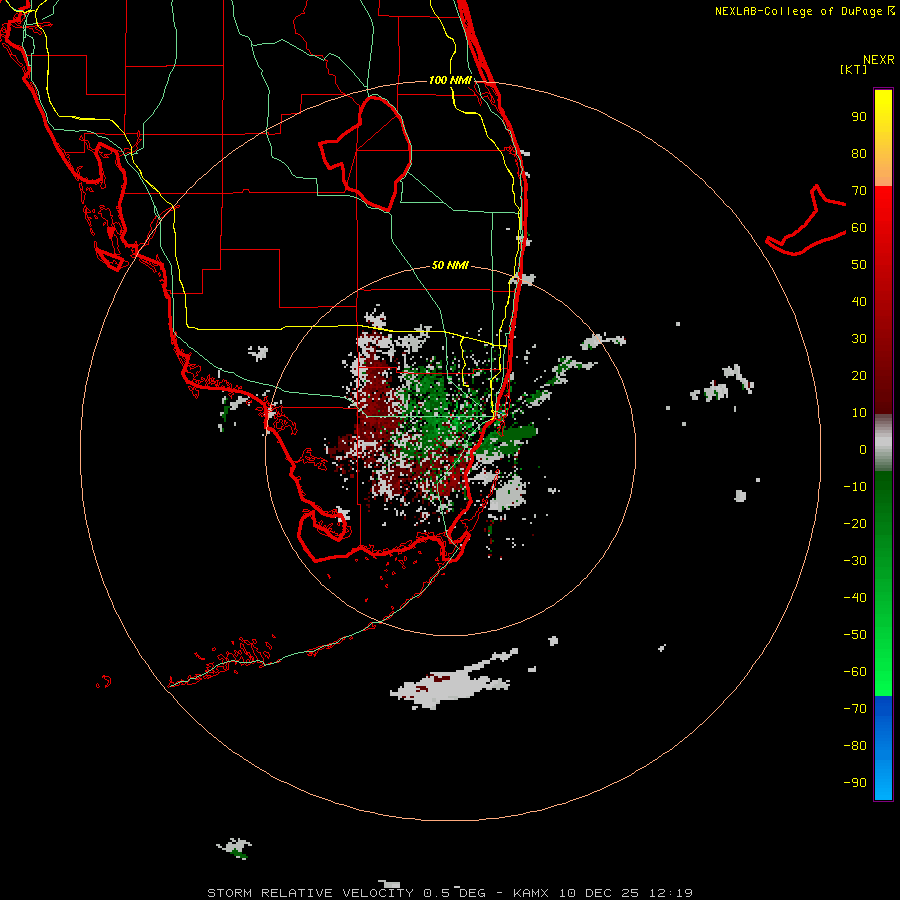This screenshot has width=900, height=900.
Task: Select the 50 NMI range ring label
Action: click(450, 265)
